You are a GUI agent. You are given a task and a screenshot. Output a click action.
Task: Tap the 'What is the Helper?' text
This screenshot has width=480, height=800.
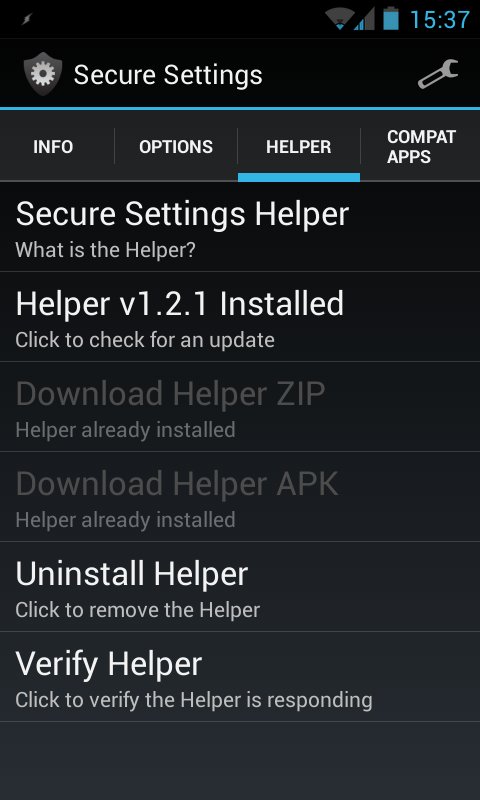tap(106, 250)
